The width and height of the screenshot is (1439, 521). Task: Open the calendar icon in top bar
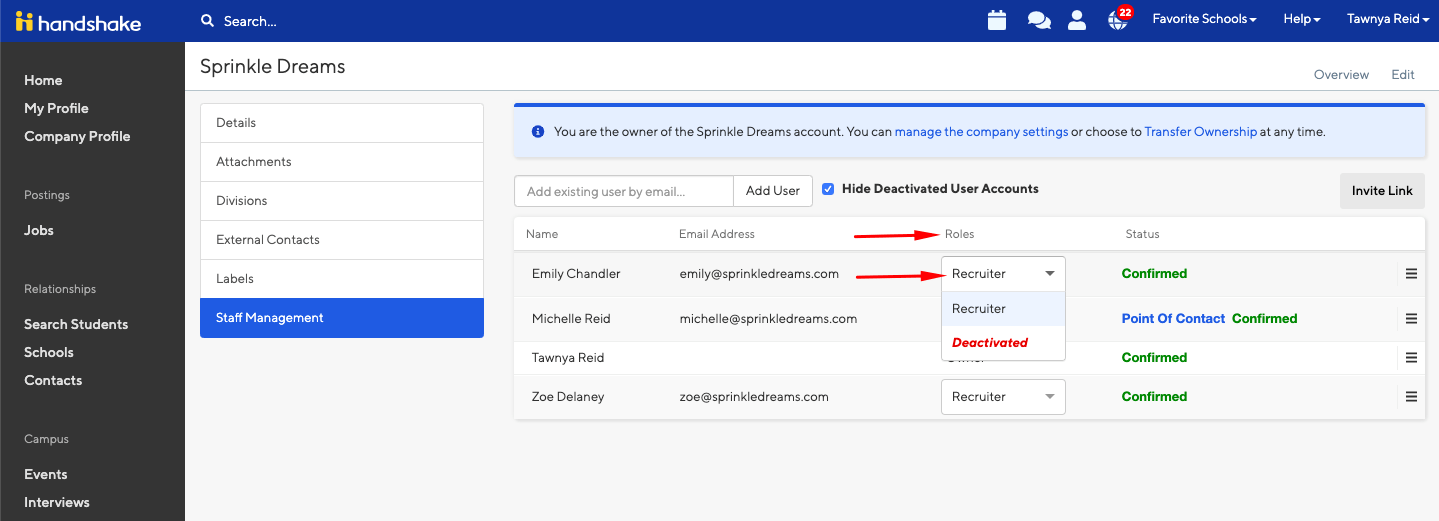coord(996,19)
